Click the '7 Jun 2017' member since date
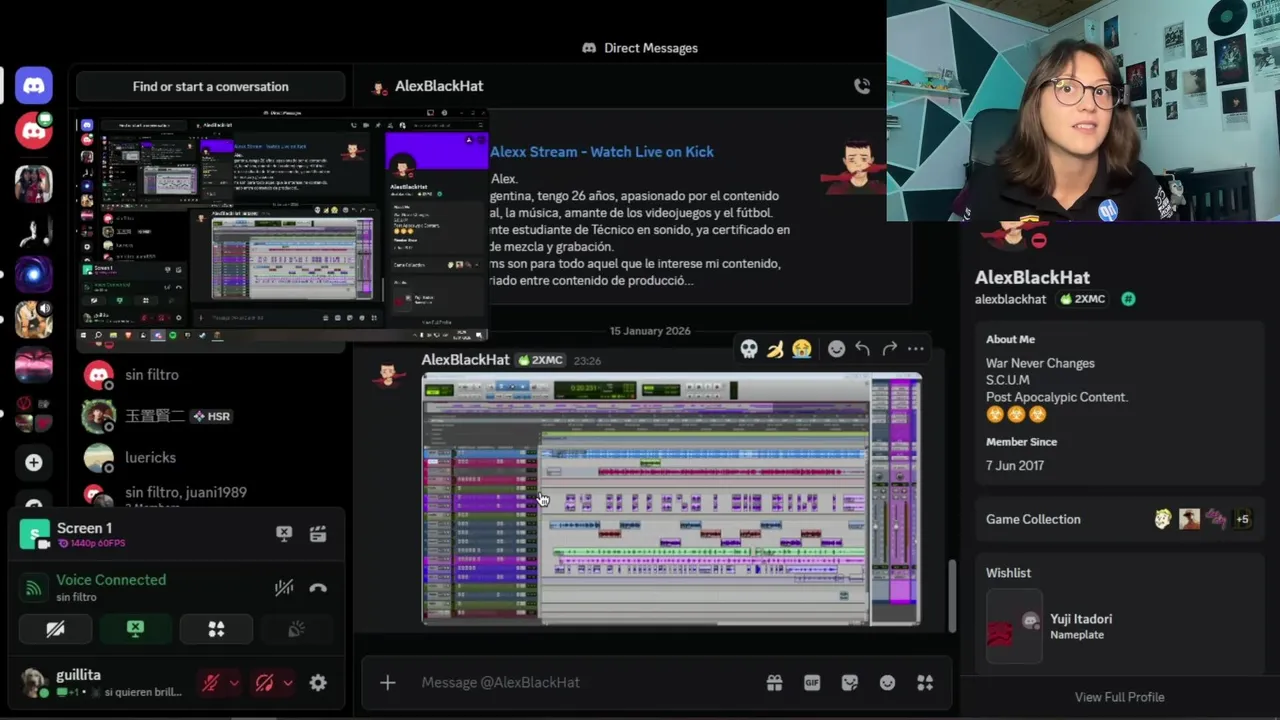This screenshot has height=720, width=1280. 1015,465
